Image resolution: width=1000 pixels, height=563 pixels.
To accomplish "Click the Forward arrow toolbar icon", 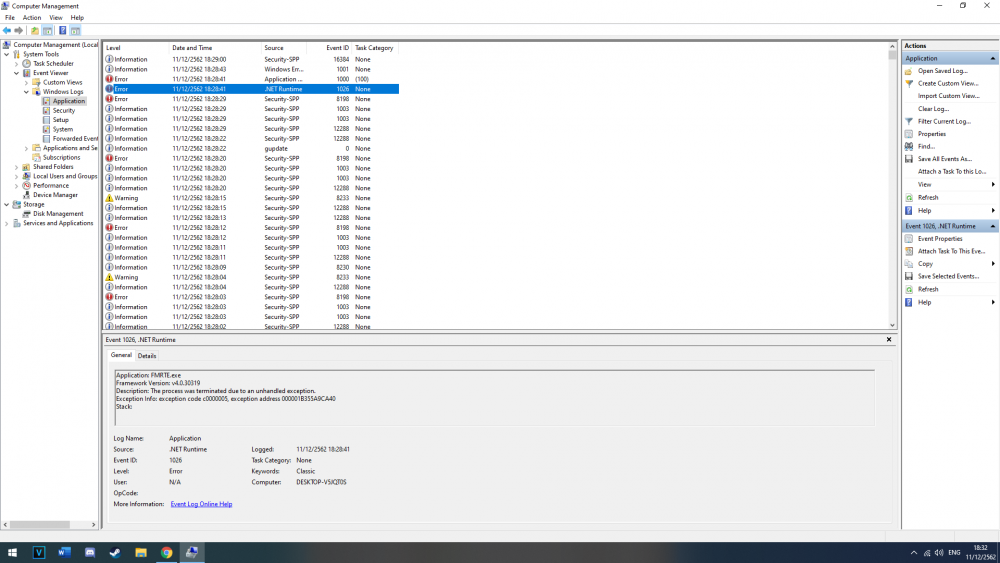I will click(18, 31).
